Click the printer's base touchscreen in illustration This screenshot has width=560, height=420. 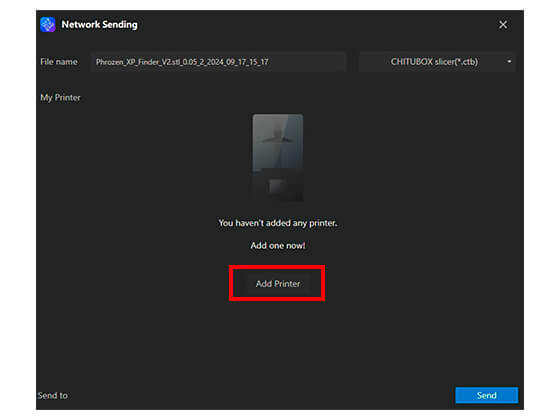click(278, 186)
